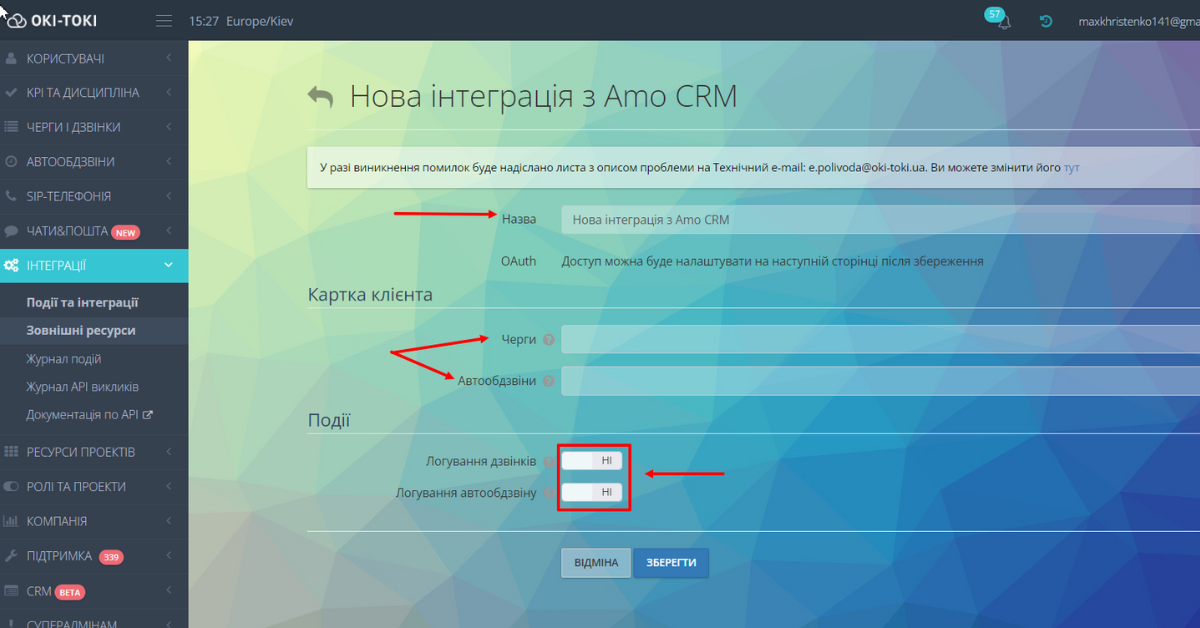The height and width of the screenshot is (628, 1200).
Task: Click the history refresh icon in header
Action: 1046,21
